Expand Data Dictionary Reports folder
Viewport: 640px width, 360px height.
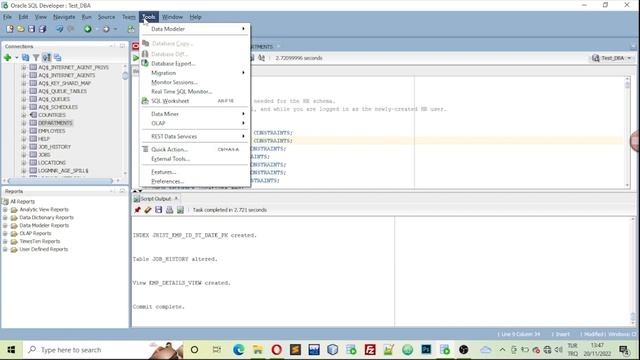[x=5, y=218]
